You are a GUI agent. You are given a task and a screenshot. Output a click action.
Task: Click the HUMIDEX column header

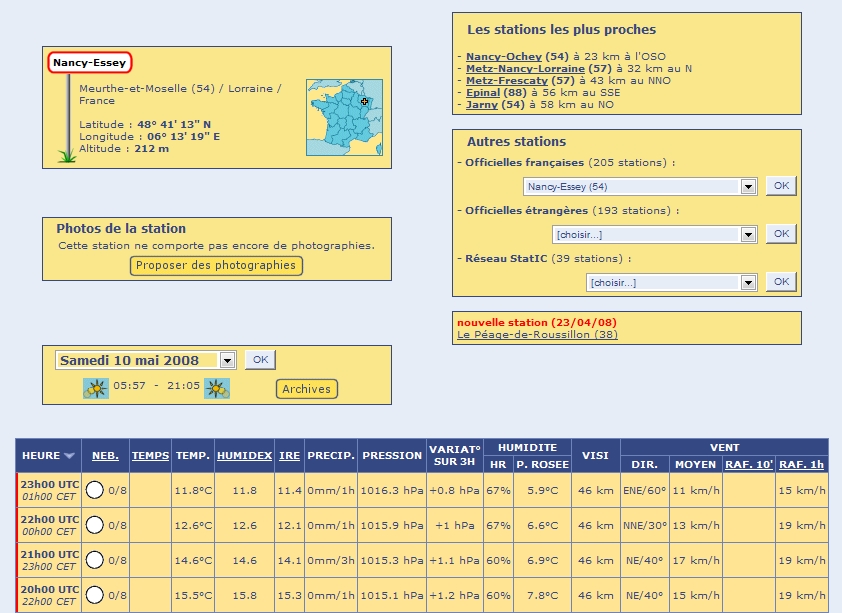coord(244,456)
